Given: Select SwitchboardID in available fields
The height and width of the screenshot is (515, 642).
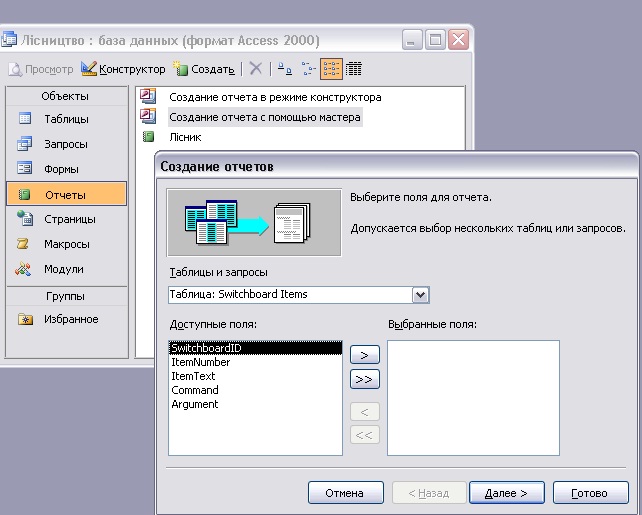Looking at the screenshot, I should (x=255, y=348).
